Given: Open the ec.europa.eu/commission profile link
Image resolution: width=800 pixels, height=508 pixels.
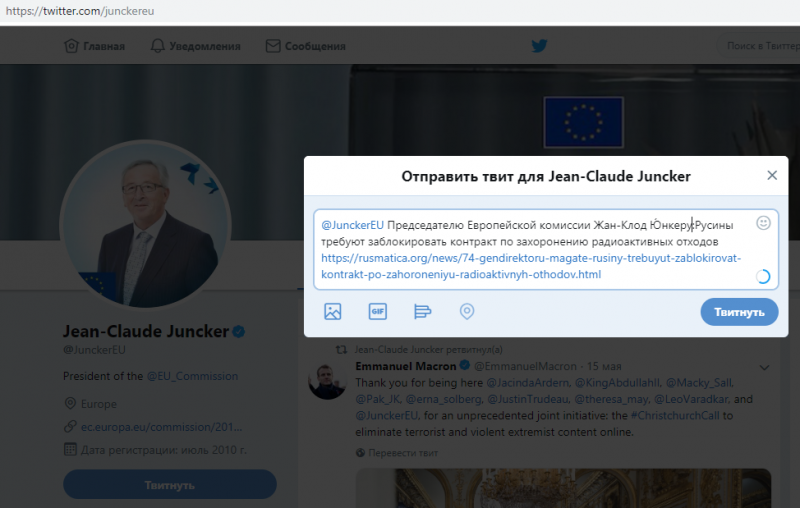Looking at the screenshot, I should [161, 427].
